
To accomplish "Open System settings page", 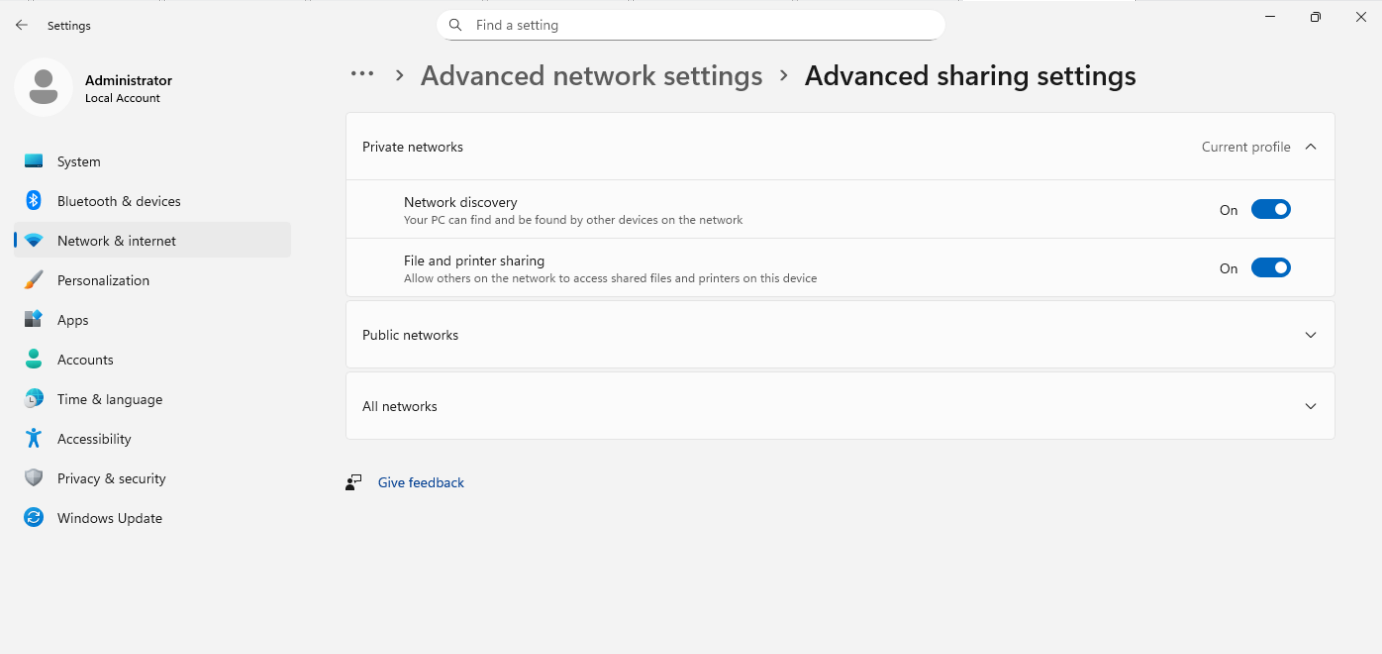I will (152, 161).
